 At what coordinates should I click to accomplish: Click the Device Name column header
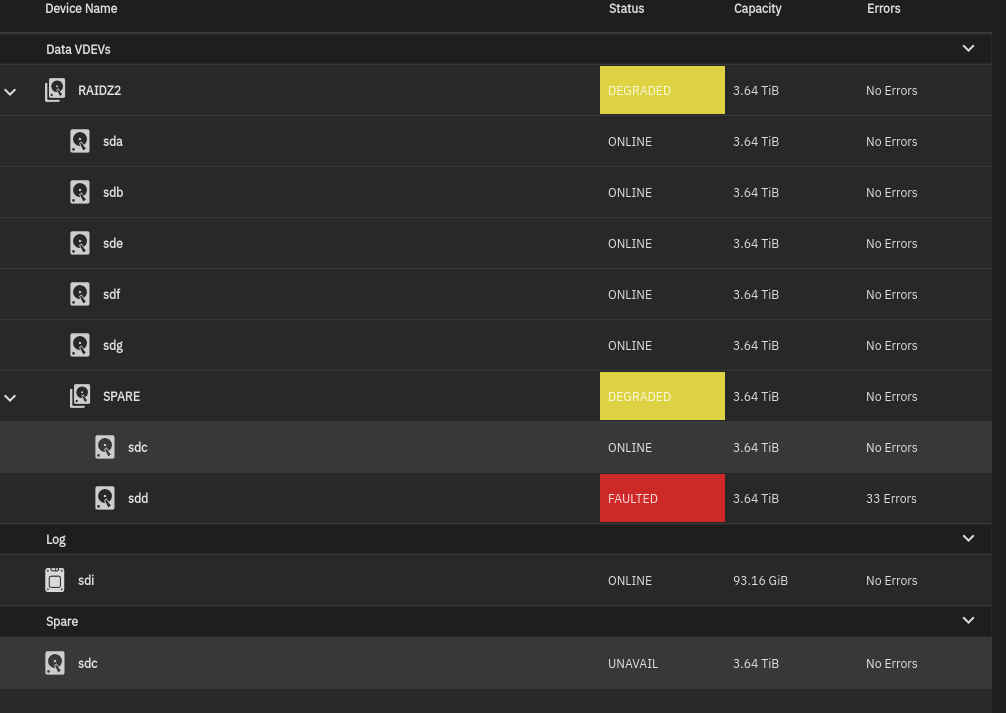(x=81, y=9)
